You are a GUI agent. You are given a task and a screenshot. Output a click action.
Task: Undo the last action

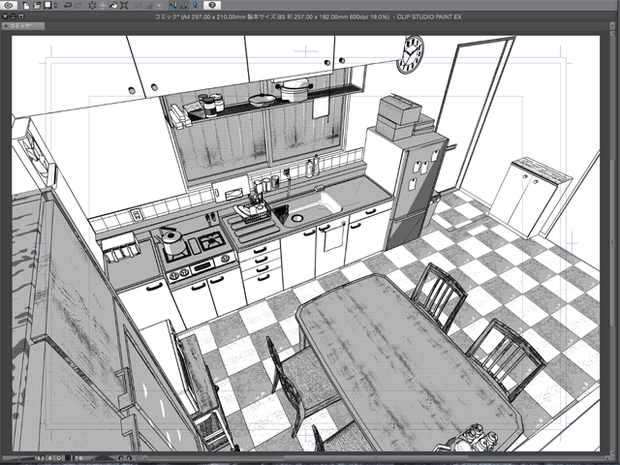click(x=68, y=6)
